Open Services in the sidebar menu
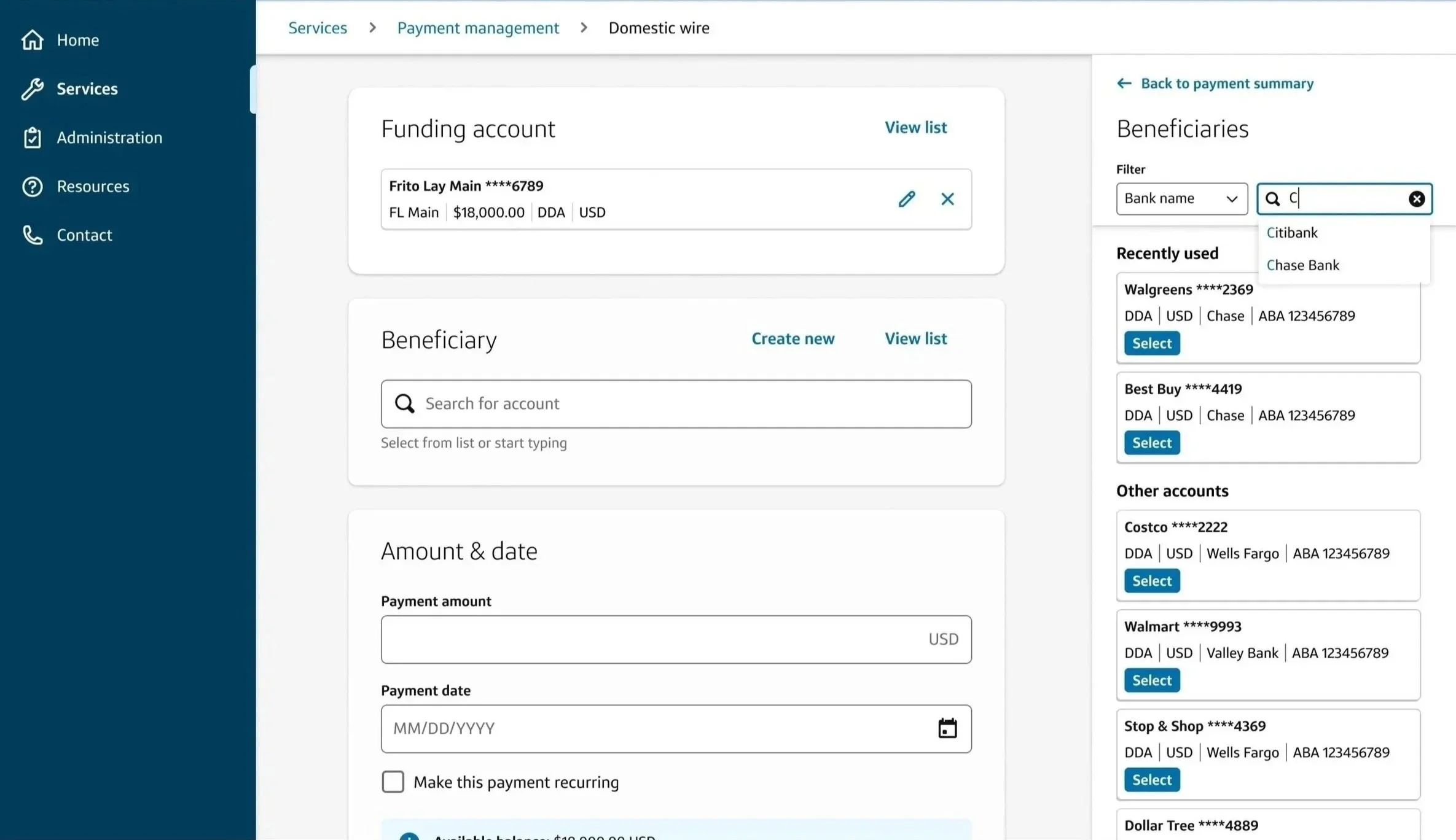The height and width of the screenshot is (840, 1456). [87, 89]
